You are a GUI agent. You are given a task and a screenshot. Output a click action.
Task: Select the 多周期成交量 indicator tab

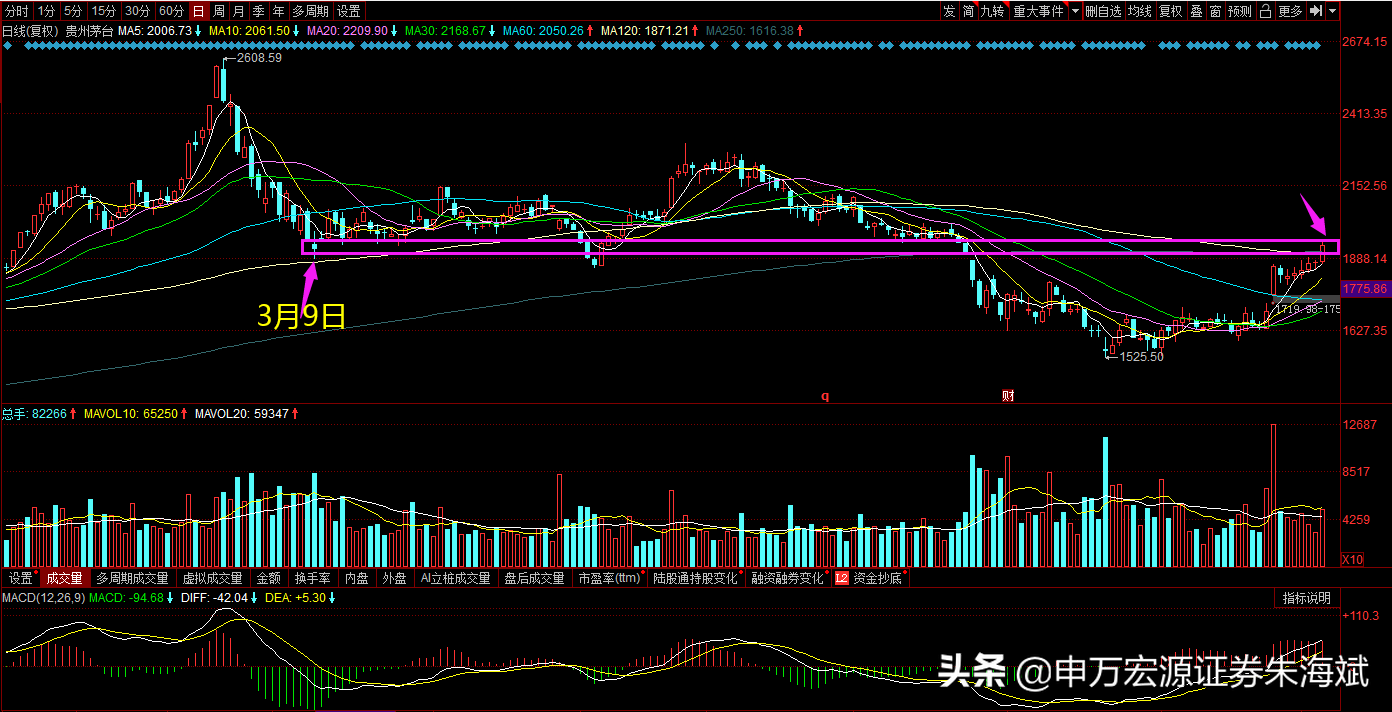(133, 578)
